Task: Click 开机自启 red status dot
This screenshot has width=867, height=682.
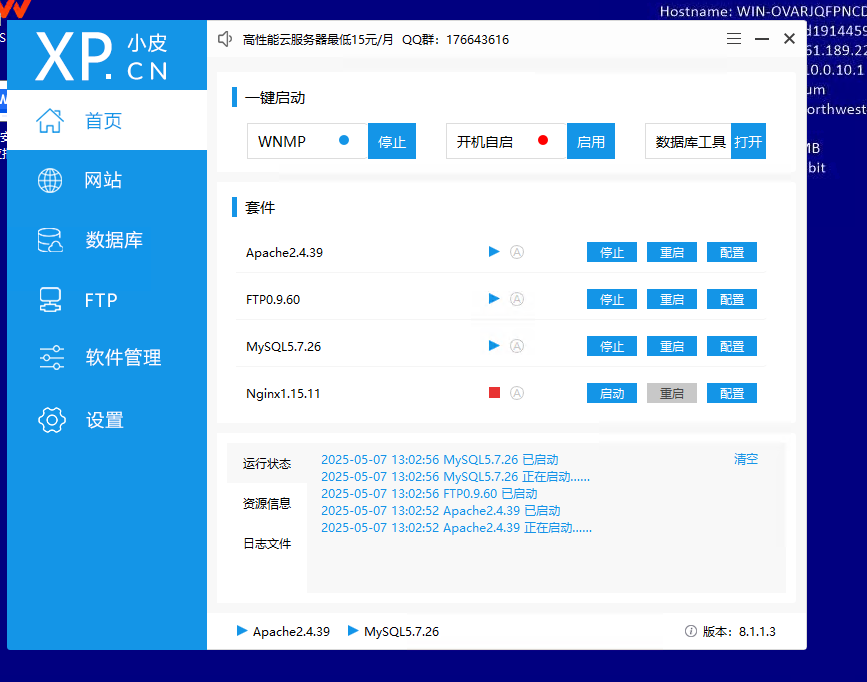Action: point(543,140)
